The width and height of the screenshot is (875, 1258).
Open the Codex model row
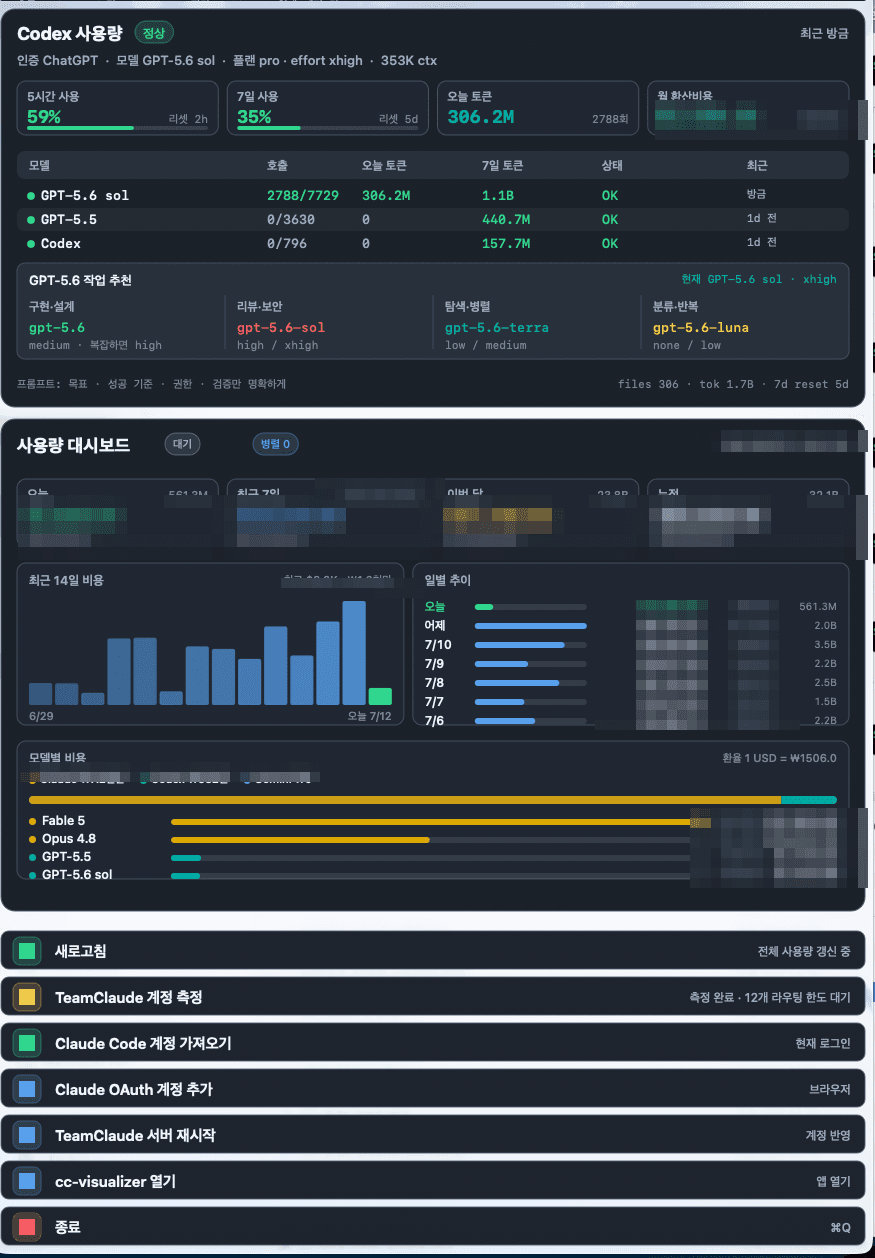(433, 243)
